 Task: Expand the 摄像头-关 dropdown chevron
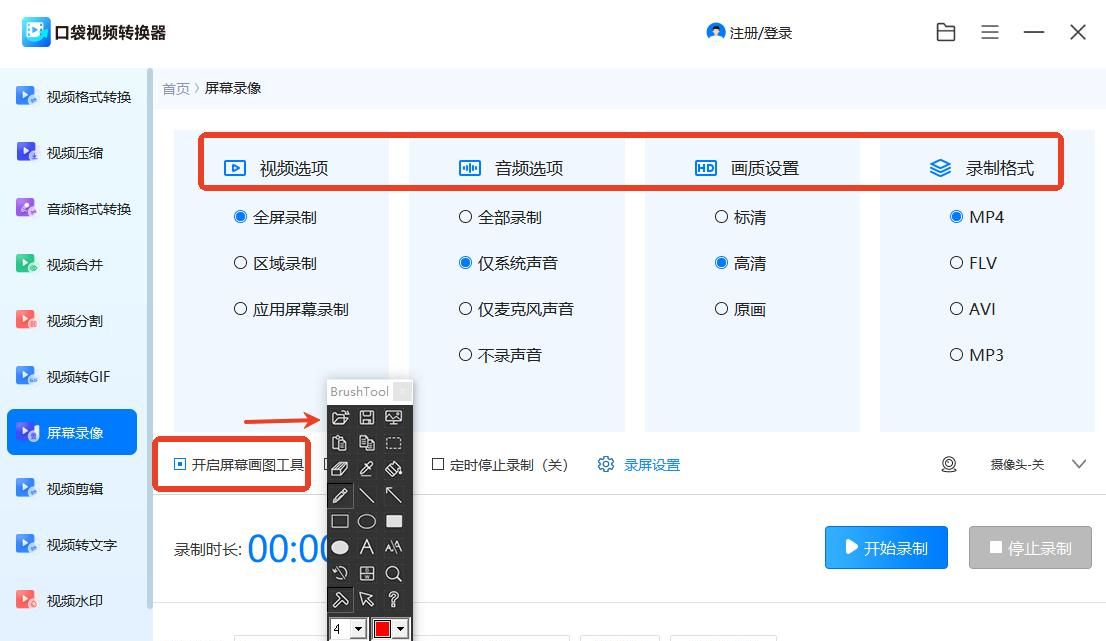(1078, 464)
